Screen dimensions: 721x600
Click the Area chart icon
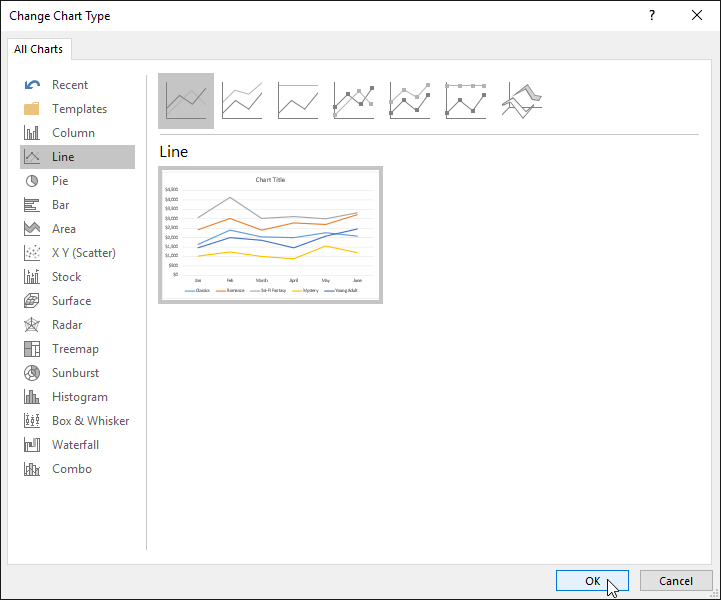(x=32, y=229)
